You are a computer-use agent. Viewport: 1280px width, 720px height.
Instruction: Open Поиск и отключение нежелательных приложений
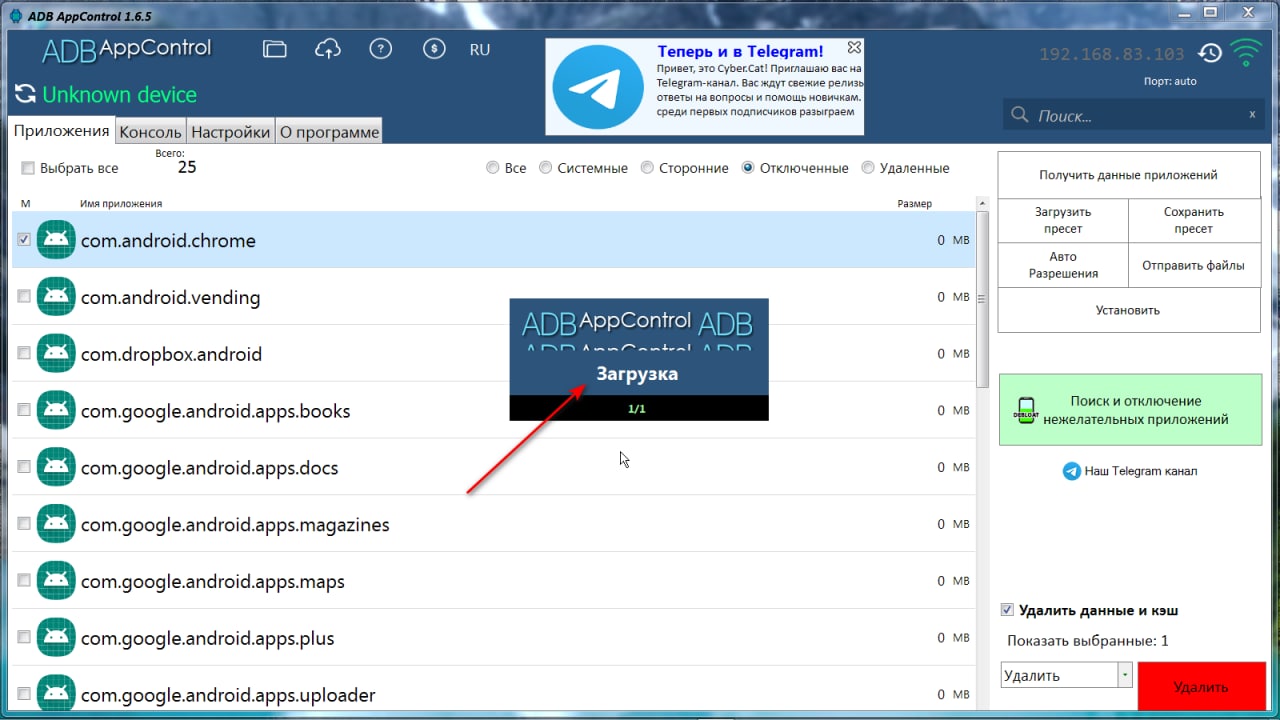tap(1130, 410)
